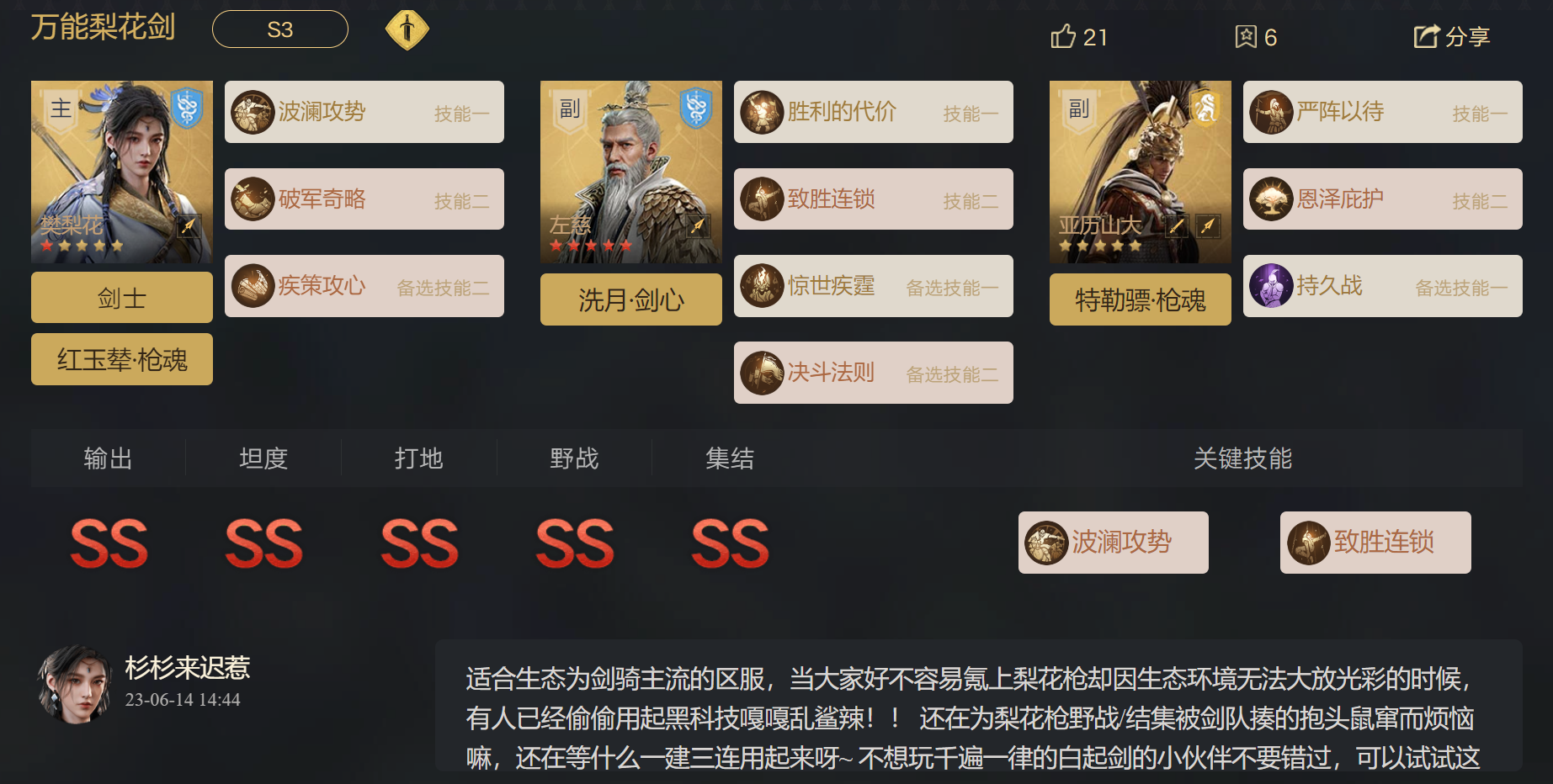Image resolution: width=1553 pixels, height=784 pixels.
Task: Click the 洗月·剑心 equipment button
Action: (631, 299)
